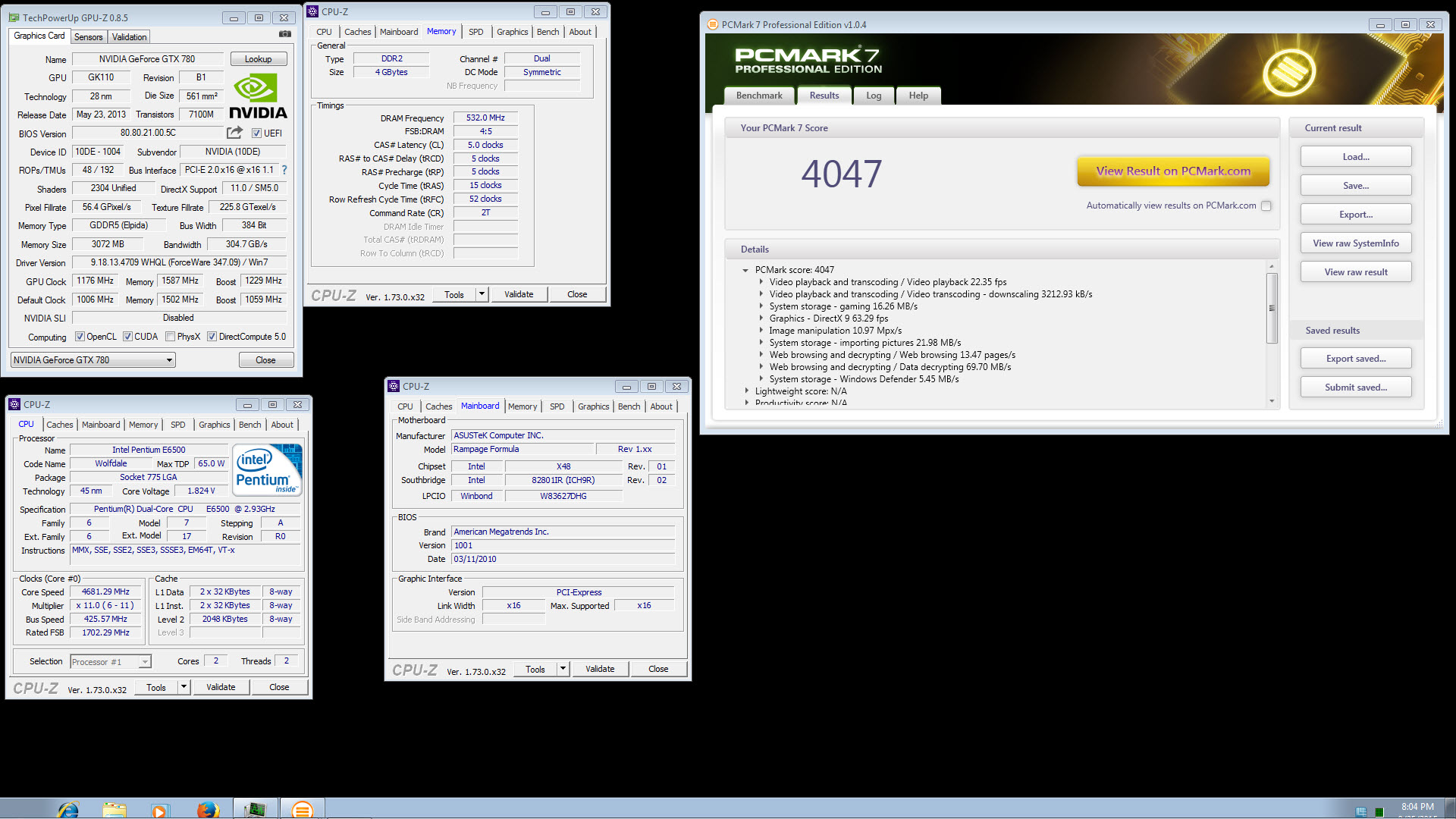Click the NVIDIA logo in GPU-Z
The width and height of the screenshot is (1456, 819).
(258, 96)
